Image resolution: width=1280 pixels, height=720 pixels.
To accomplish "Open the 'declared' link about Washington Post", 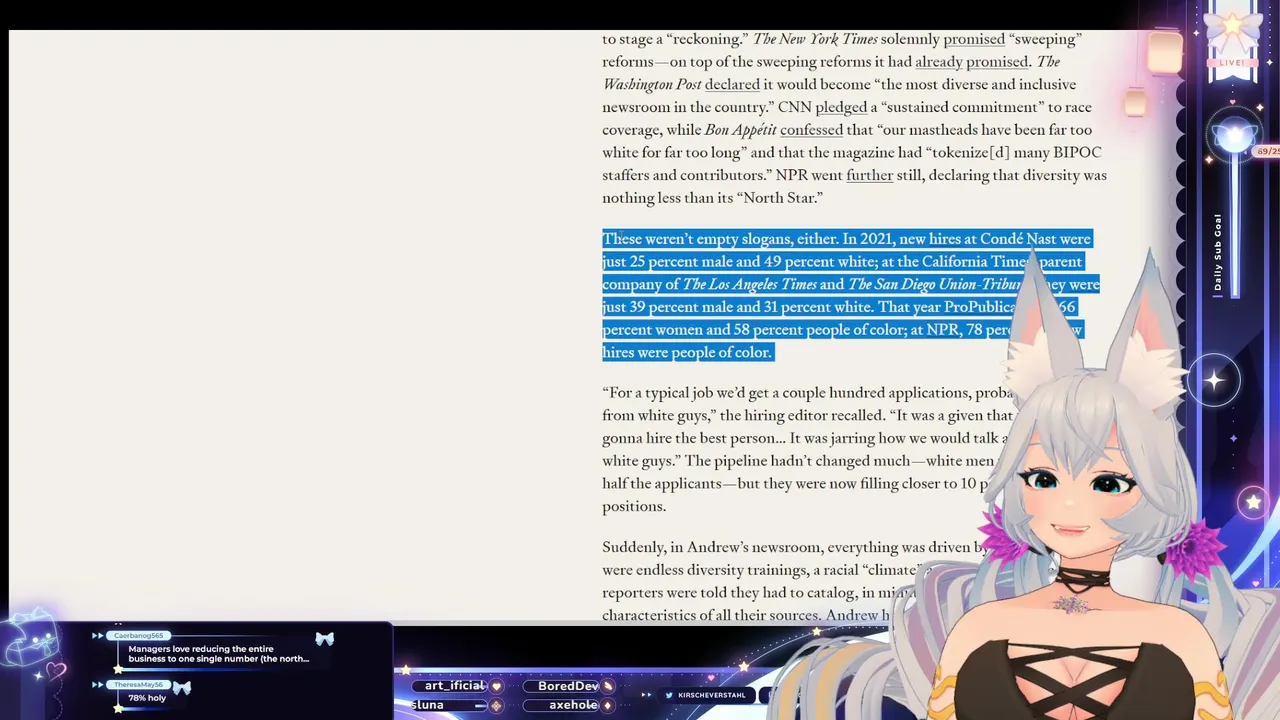I will 732,85.
